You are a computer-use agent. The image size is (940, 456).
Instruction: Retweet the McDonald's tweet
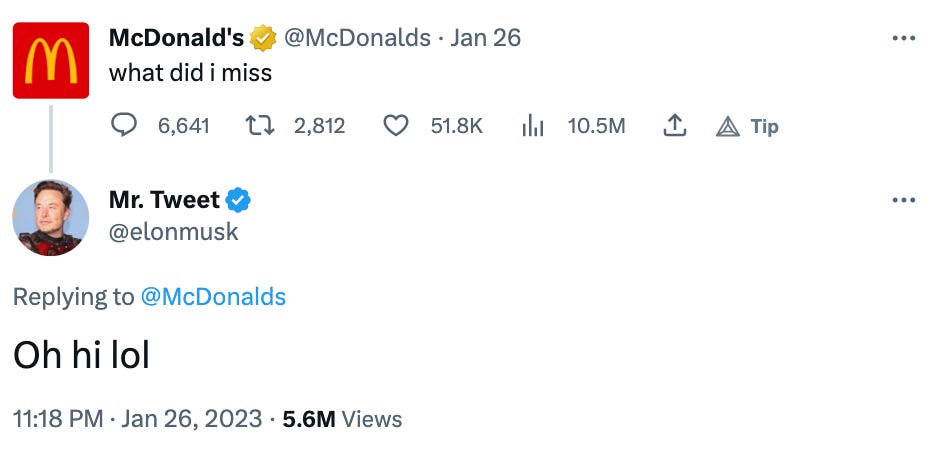(260, 126)
